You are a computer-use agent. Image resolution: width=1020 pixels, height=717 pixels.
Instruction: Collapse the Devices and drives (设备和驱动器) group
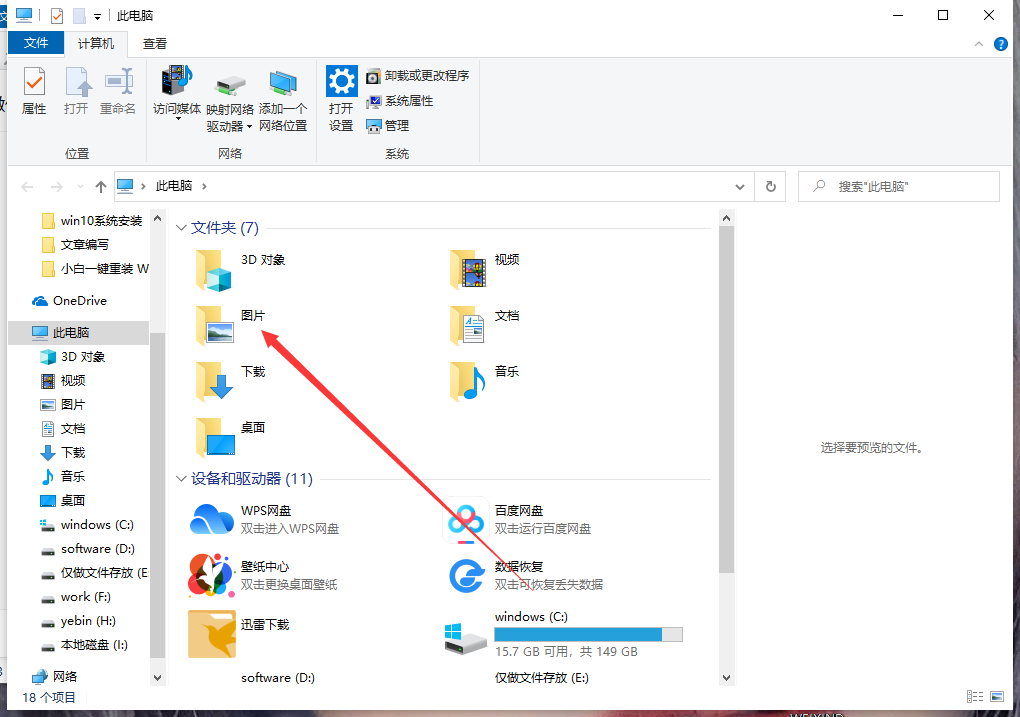[x=182, y=479]
